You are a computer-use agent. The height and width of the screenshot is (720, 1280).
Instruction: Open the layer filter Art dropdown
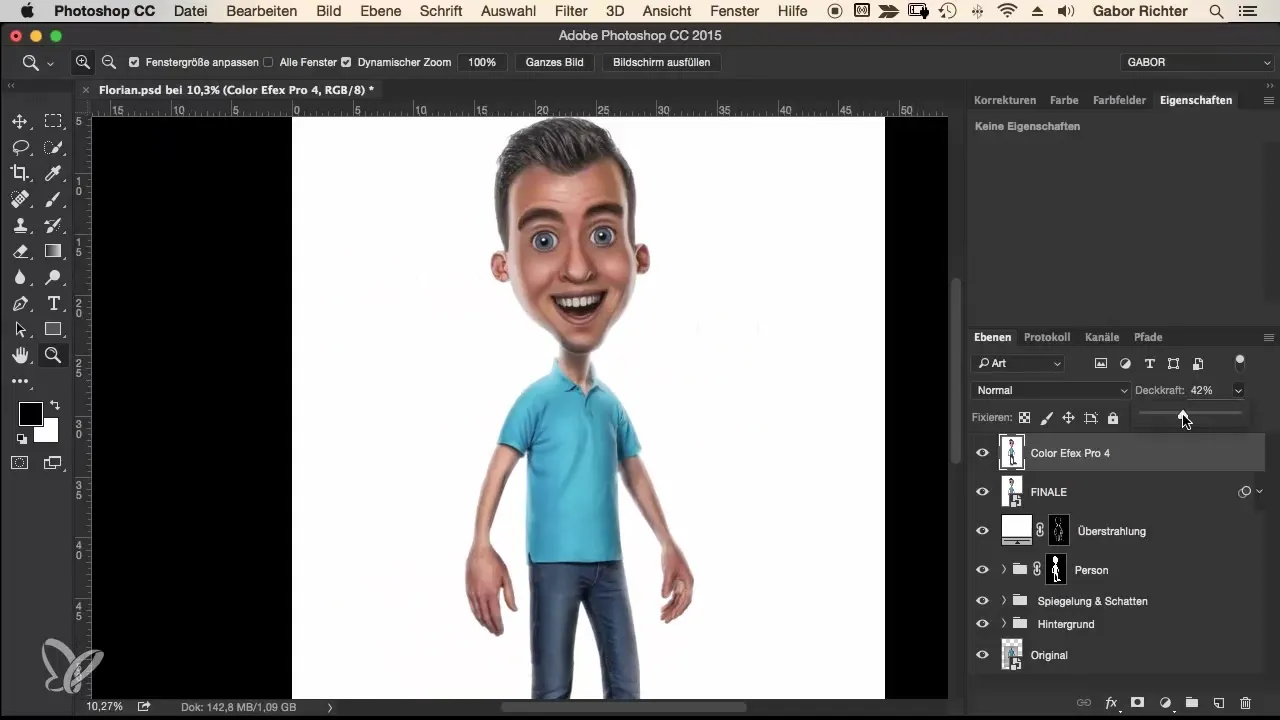pos(1020,363)
